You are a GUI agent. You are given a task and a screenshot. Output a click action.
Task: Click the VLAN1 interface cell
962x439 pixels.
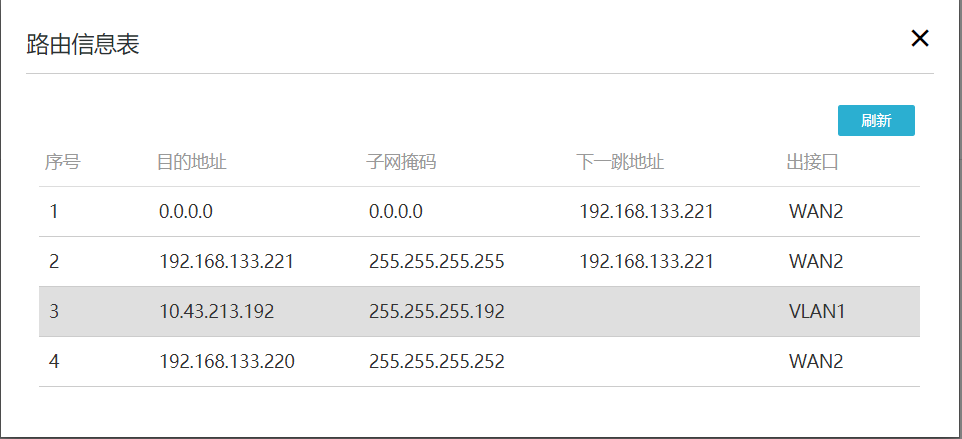pyautogui.click(x=817, y=312)
